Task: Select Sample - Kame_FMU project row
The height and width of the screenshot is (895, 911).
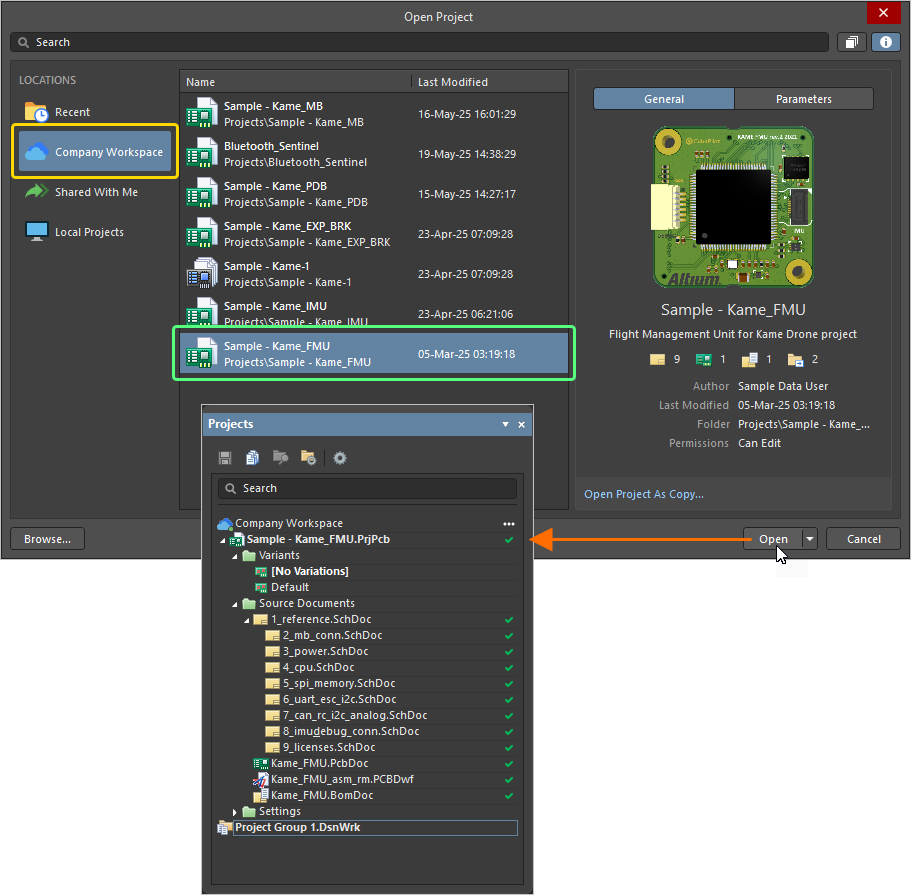Action: tap(374, 354)
